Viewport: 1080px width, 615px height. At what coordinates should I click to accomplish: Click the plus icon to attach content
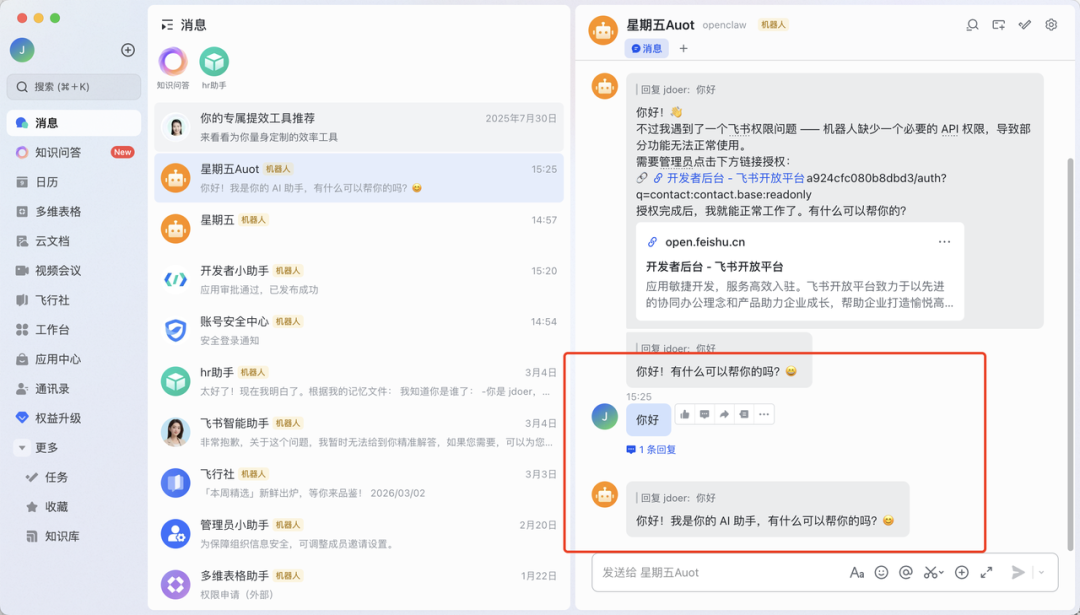(x=961, y=572)
